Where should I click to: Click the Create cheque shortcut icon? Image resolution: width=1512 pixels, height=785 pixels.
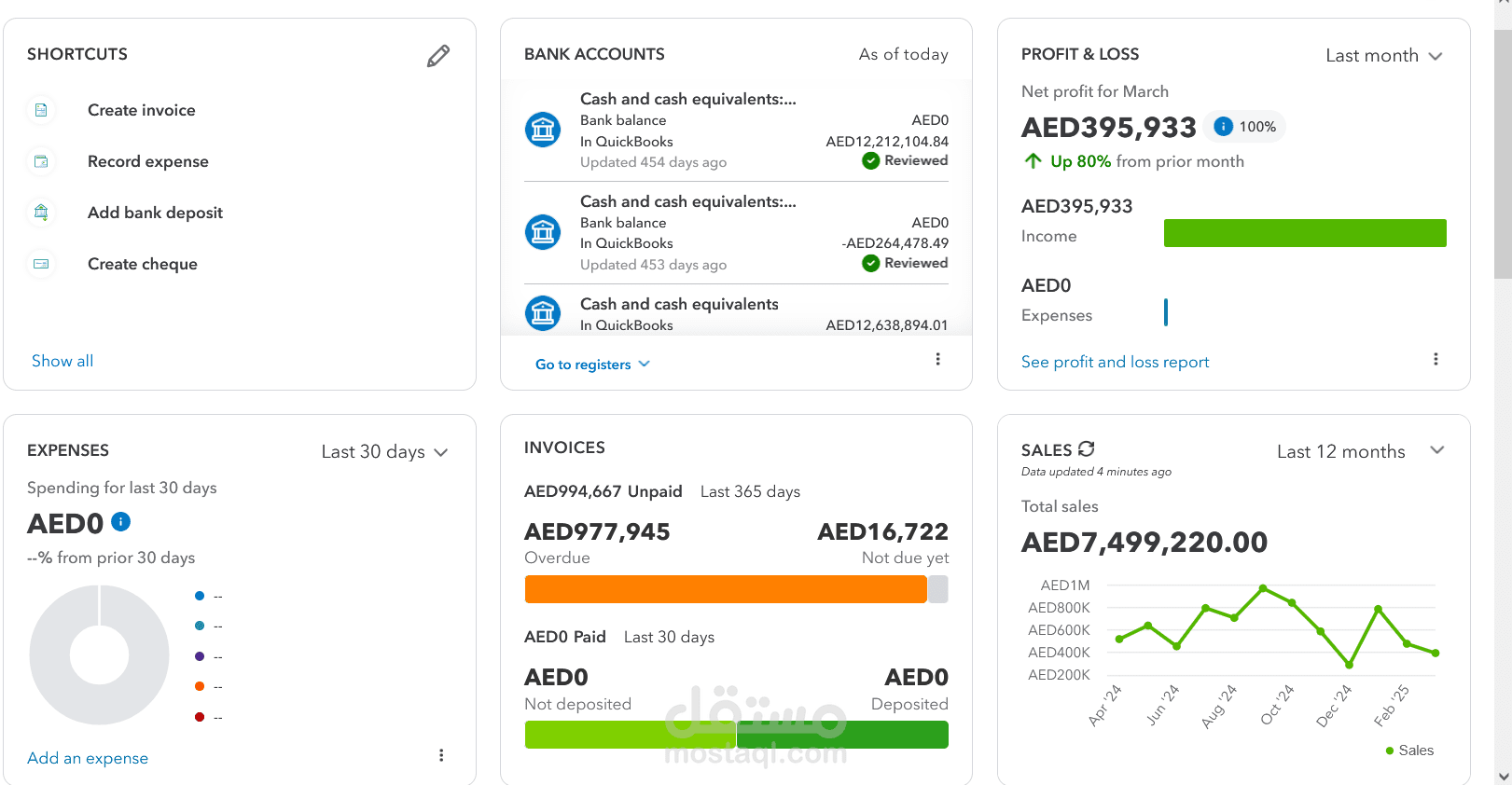(41, 264)
